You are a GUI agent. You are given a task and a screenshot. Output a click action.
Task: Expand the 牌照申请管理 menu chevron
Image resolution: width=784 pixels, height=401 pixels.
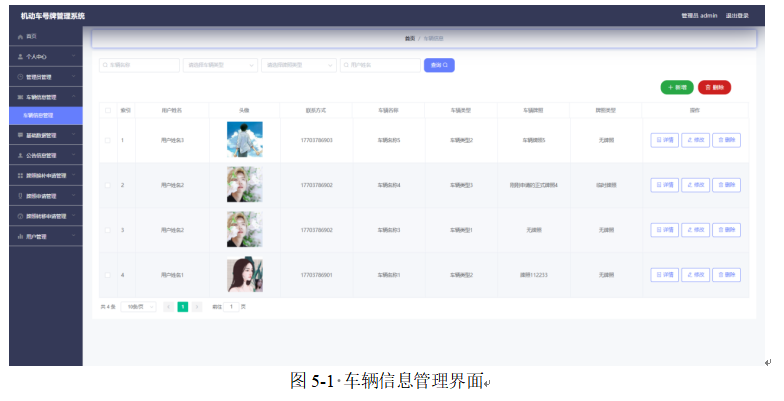click(74, 196)
